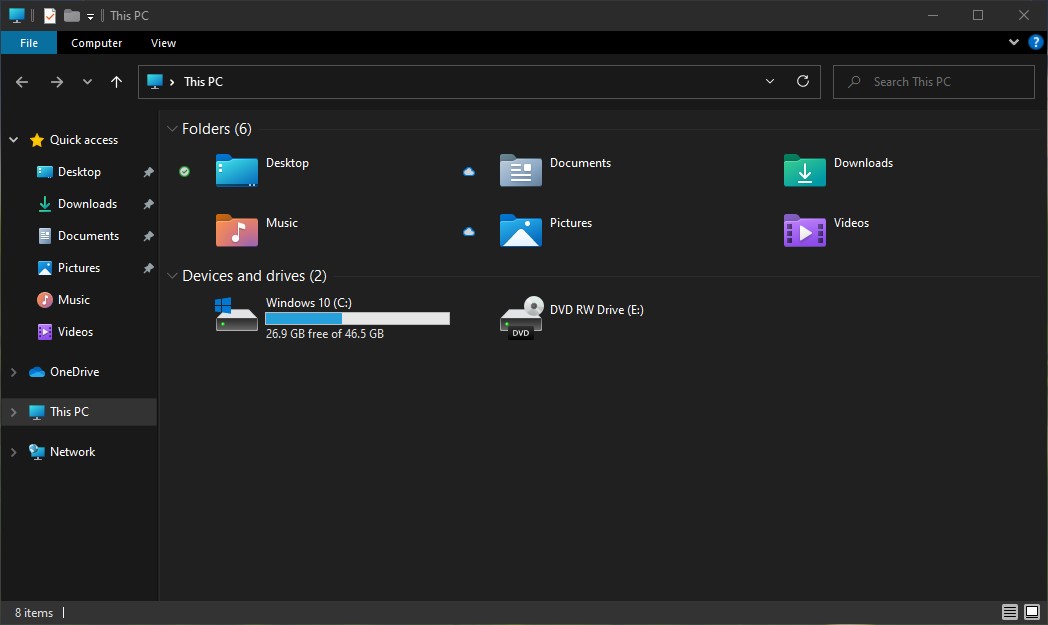The width and height of the screenshot is (1048, 625).
Task: Go up one level with up arrow
Action: tap(116, 82)
